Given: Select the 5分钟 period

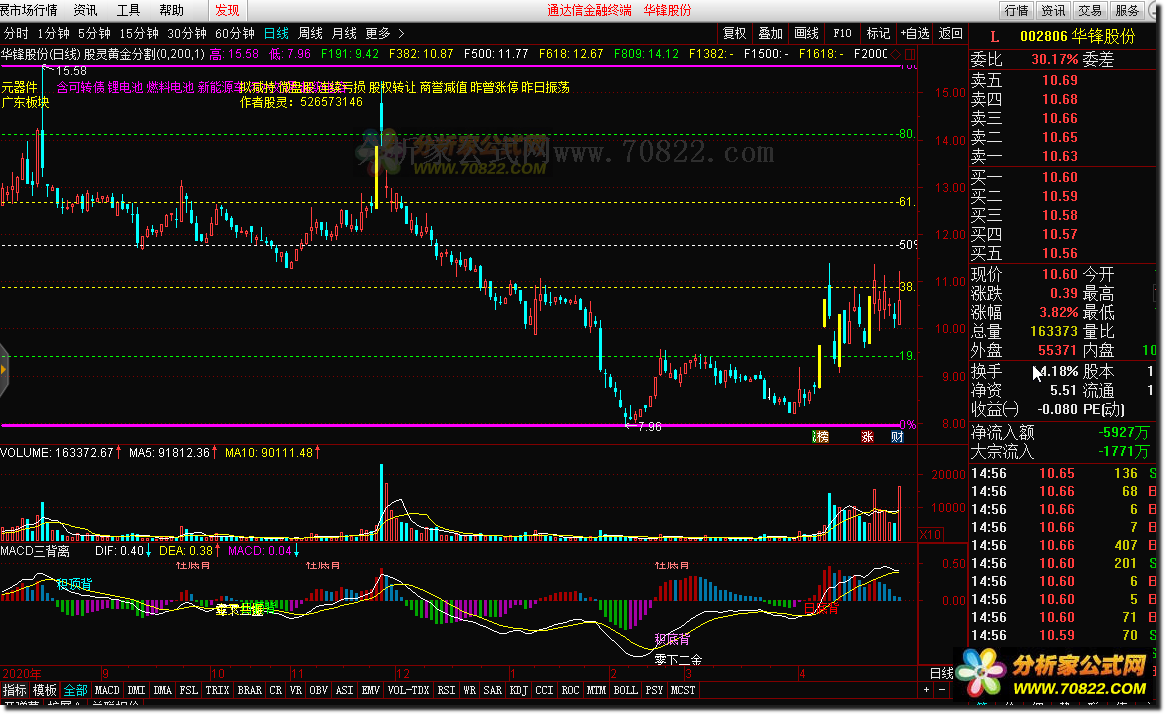Looking at the screenshot, I should click(94, 33).
